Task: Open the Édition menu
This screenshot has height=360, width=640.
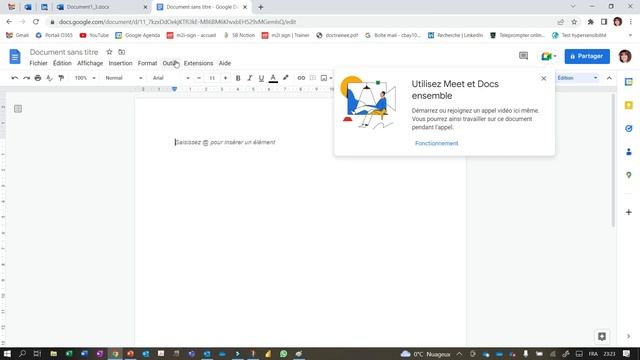Action: pyautogui.click(x=62, y=63)
